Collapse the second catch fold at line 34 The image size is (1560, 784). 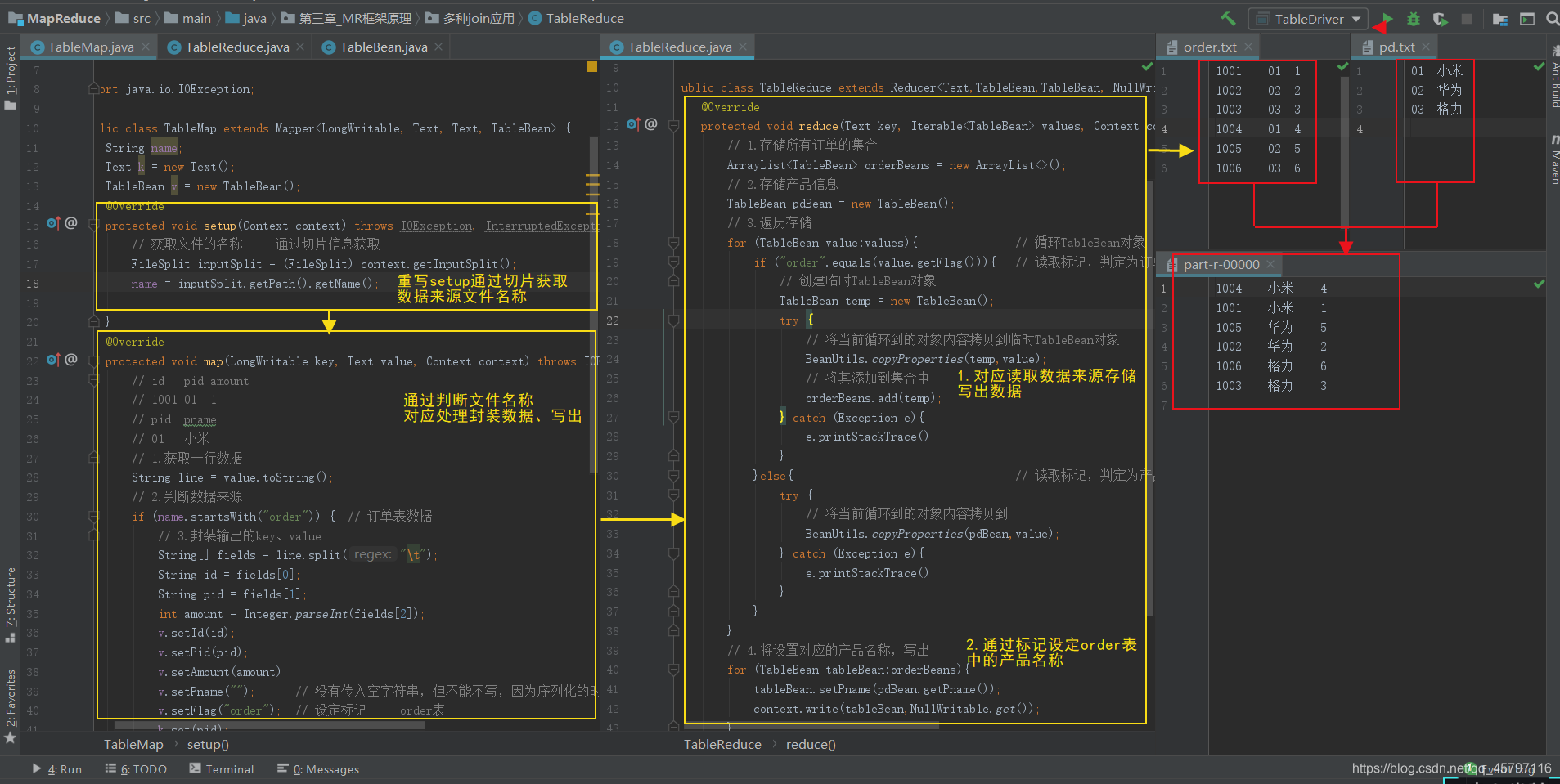coord(674,553)
